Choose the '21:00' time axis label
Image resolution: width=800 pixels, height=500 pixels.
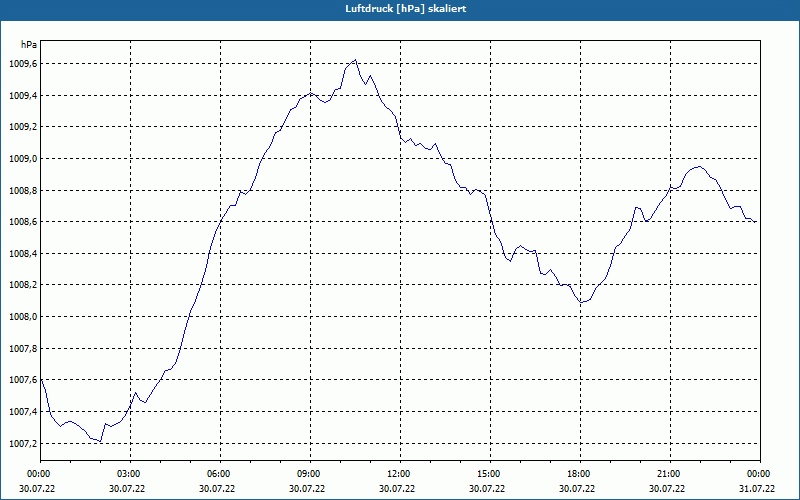click(x=667, y=474)
